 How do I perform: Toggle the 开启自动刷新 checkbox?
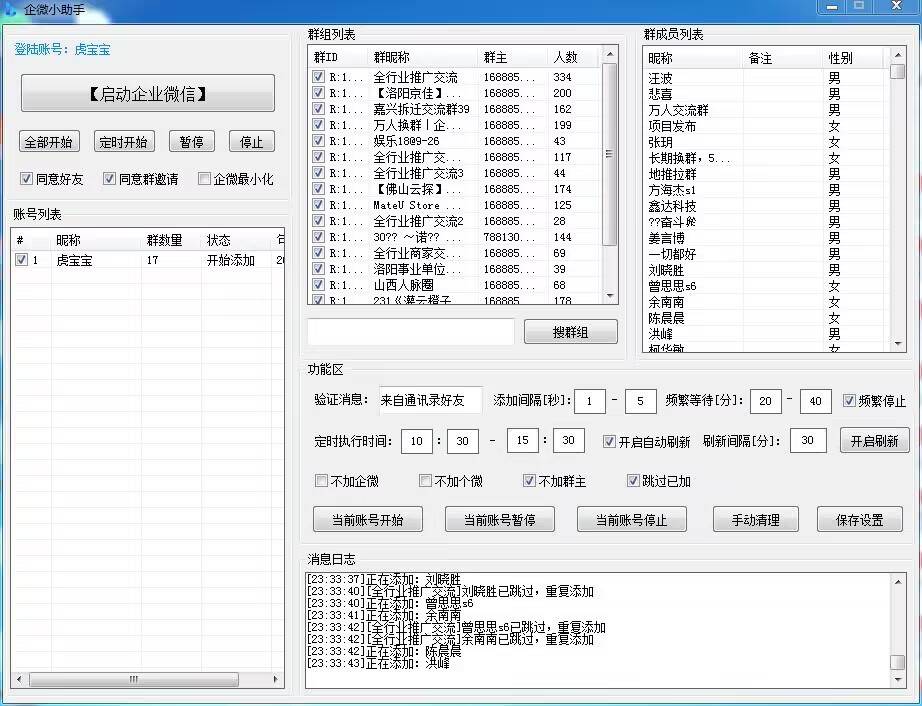point(609,441)
